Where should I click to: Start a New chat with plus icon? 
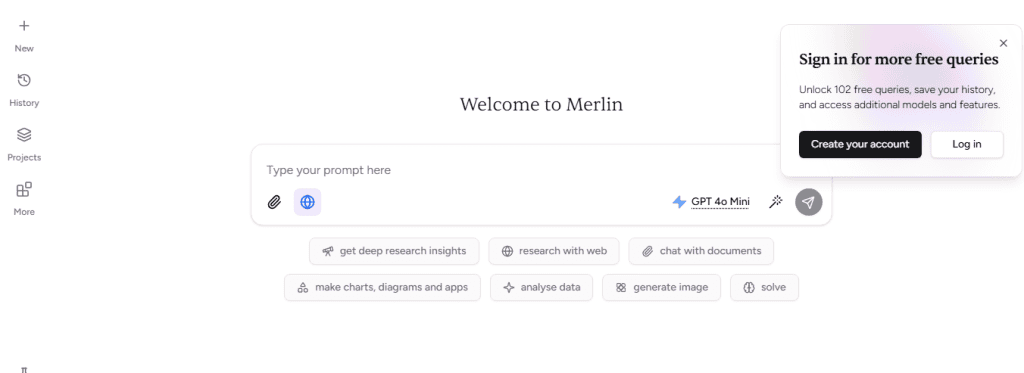(24, 35)
